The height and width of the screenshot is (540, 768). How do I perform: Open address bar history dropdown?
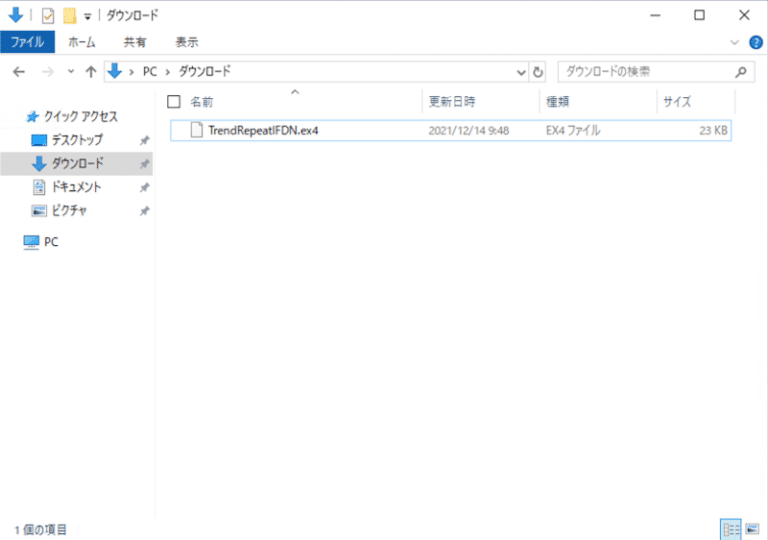[521, 73]
